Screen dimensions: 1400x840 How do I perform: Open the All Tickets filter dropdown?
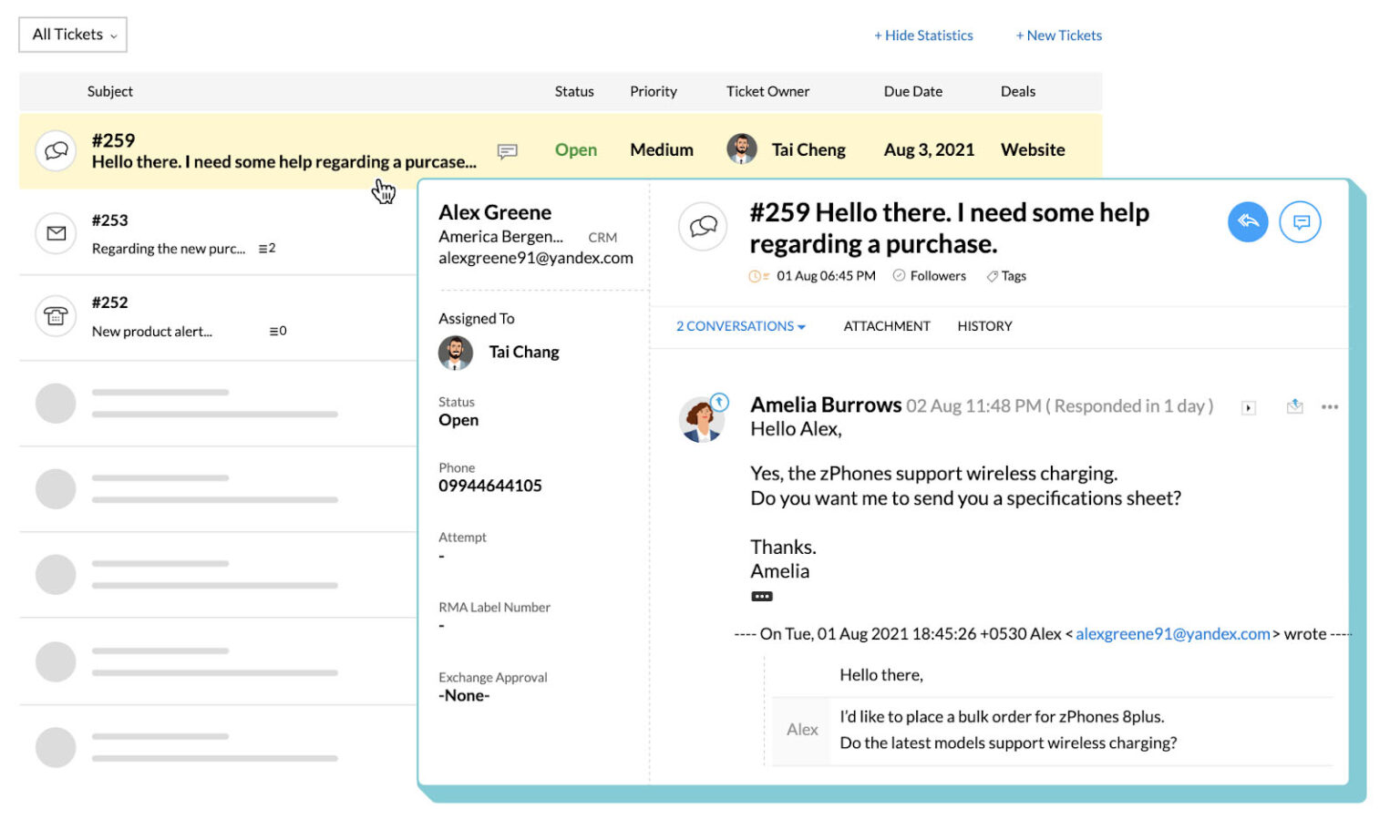click(72, 35)
